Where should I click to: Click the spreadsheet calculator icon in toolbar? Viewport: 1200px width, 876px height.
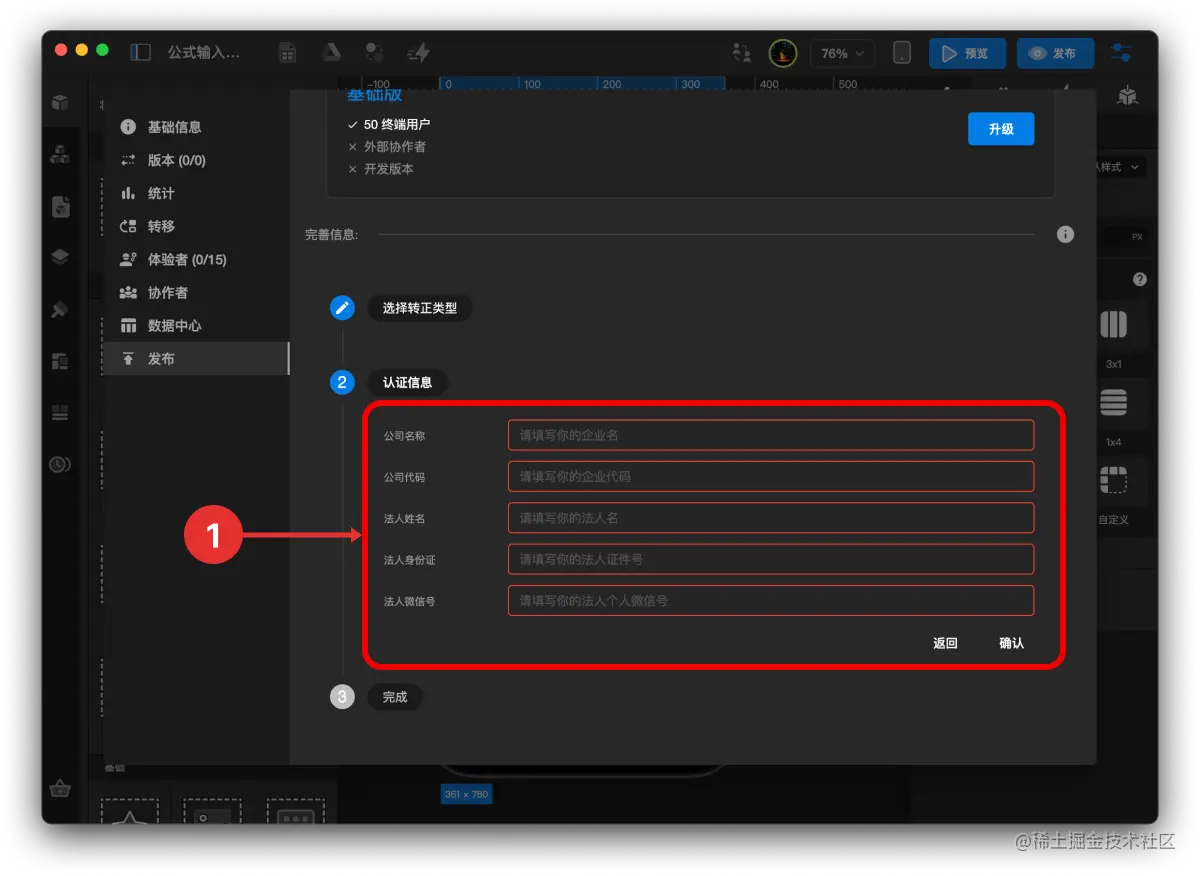(x=287, y=53)
